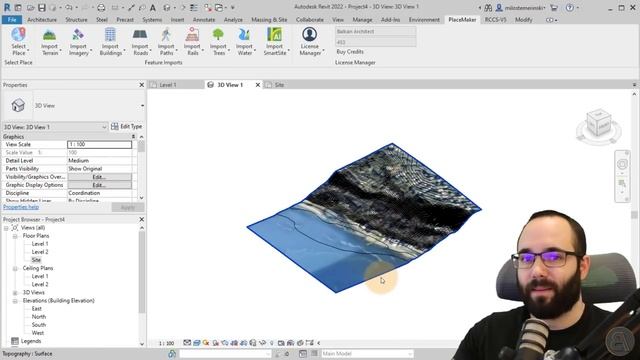Select the North elevation in browser
Viewport: 640px width, 360px height.
[39, 317]
